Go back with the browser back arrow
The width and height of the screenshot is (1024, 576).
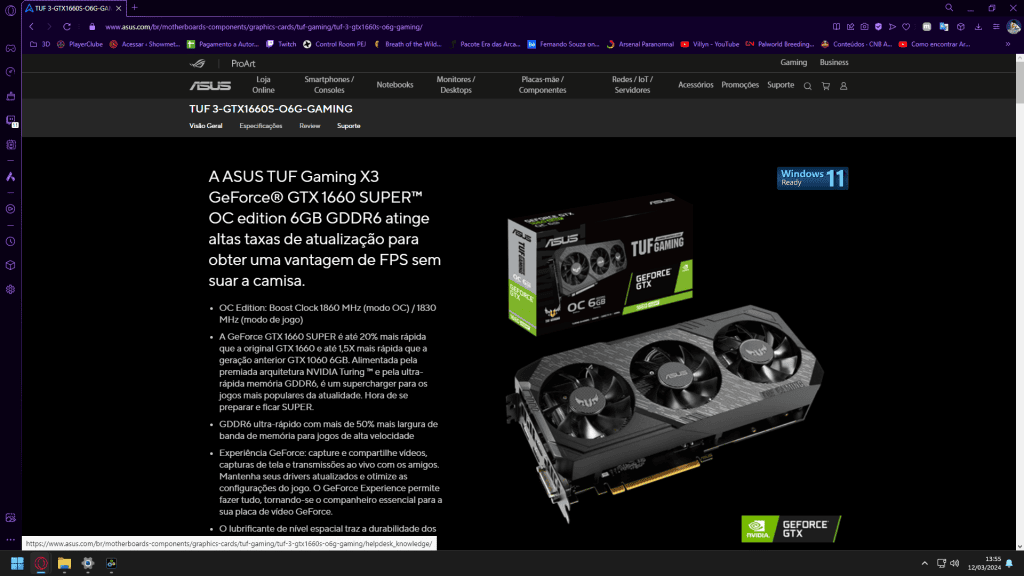click(x=31, y=27)
